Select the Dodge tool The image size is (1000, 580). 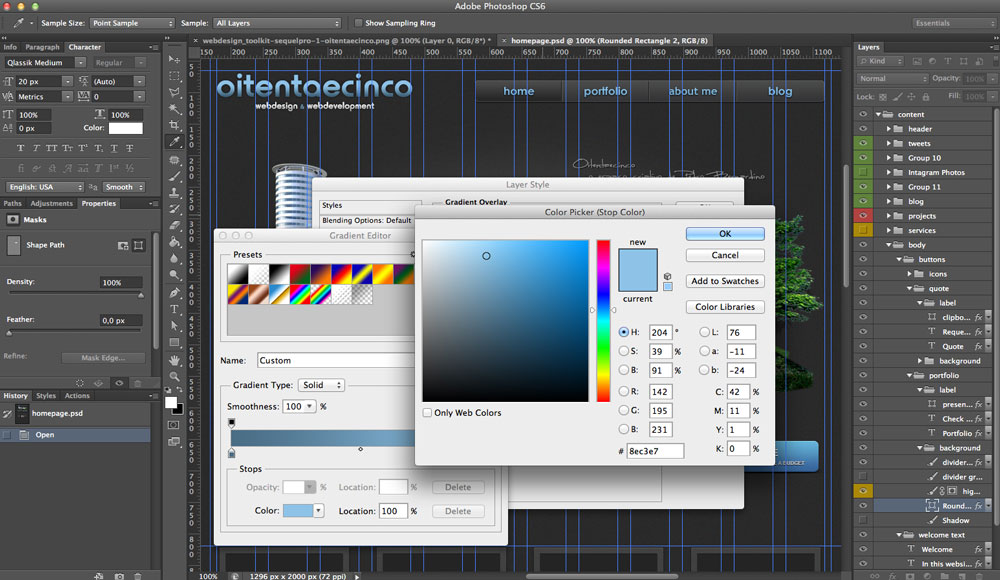click(x=174, y=276)
